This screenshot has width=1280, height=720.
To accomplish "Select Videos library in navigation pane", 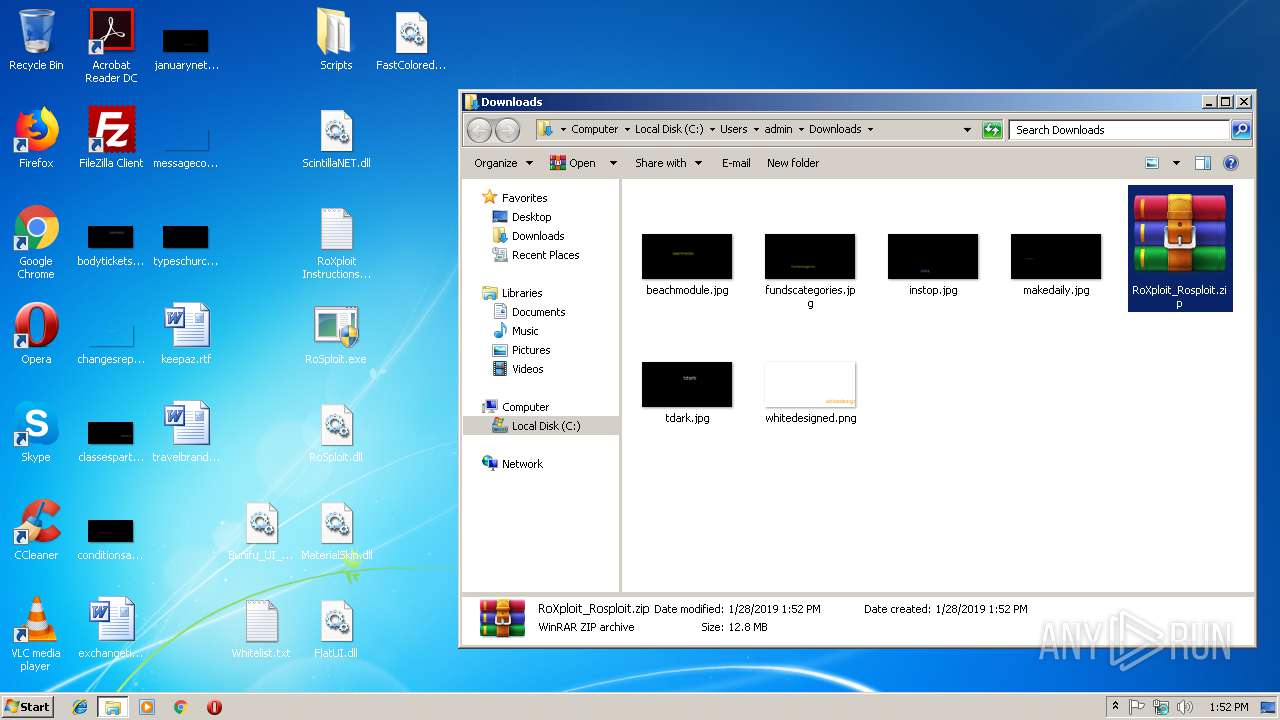I will pyautogui.click(x=527, y=369).
